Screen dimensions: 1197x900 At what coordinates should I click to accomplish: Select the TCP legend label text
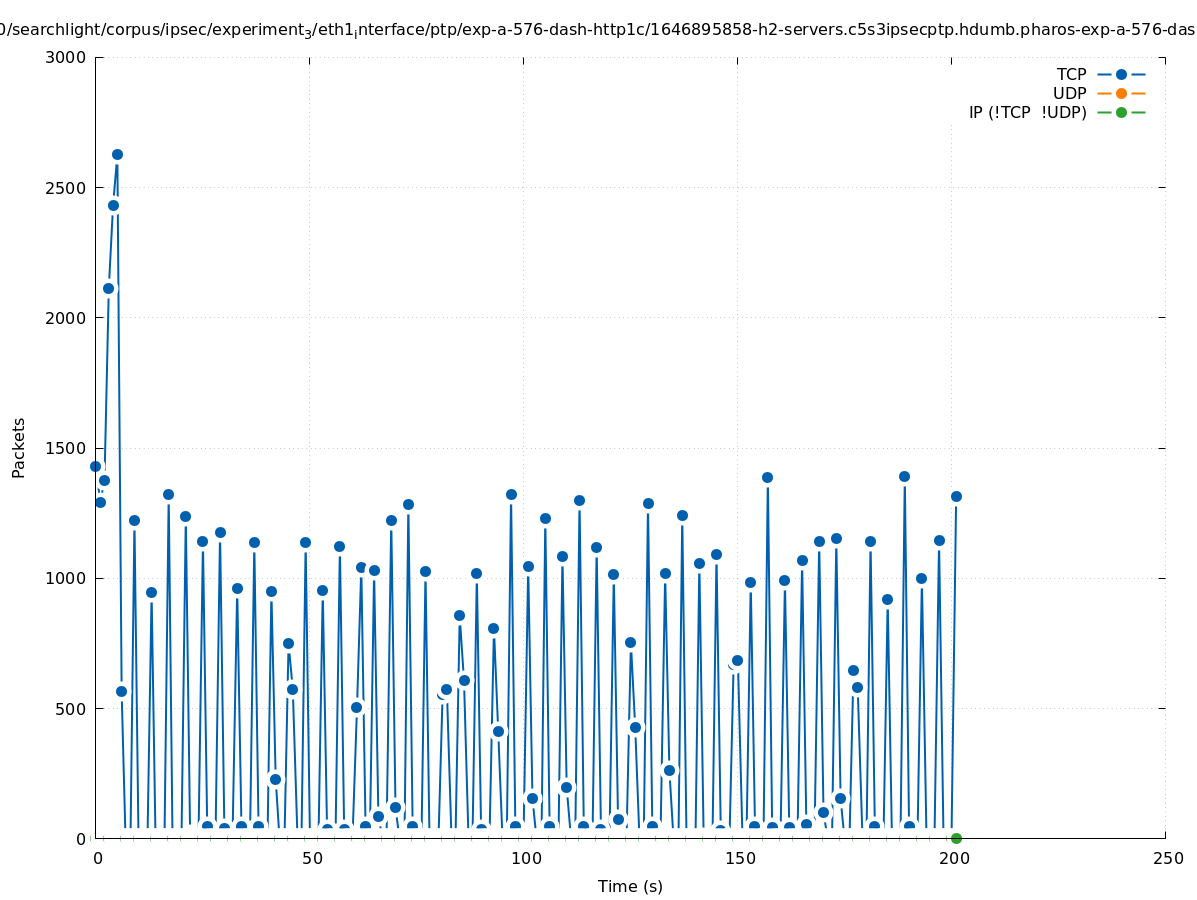point(1071,74)
